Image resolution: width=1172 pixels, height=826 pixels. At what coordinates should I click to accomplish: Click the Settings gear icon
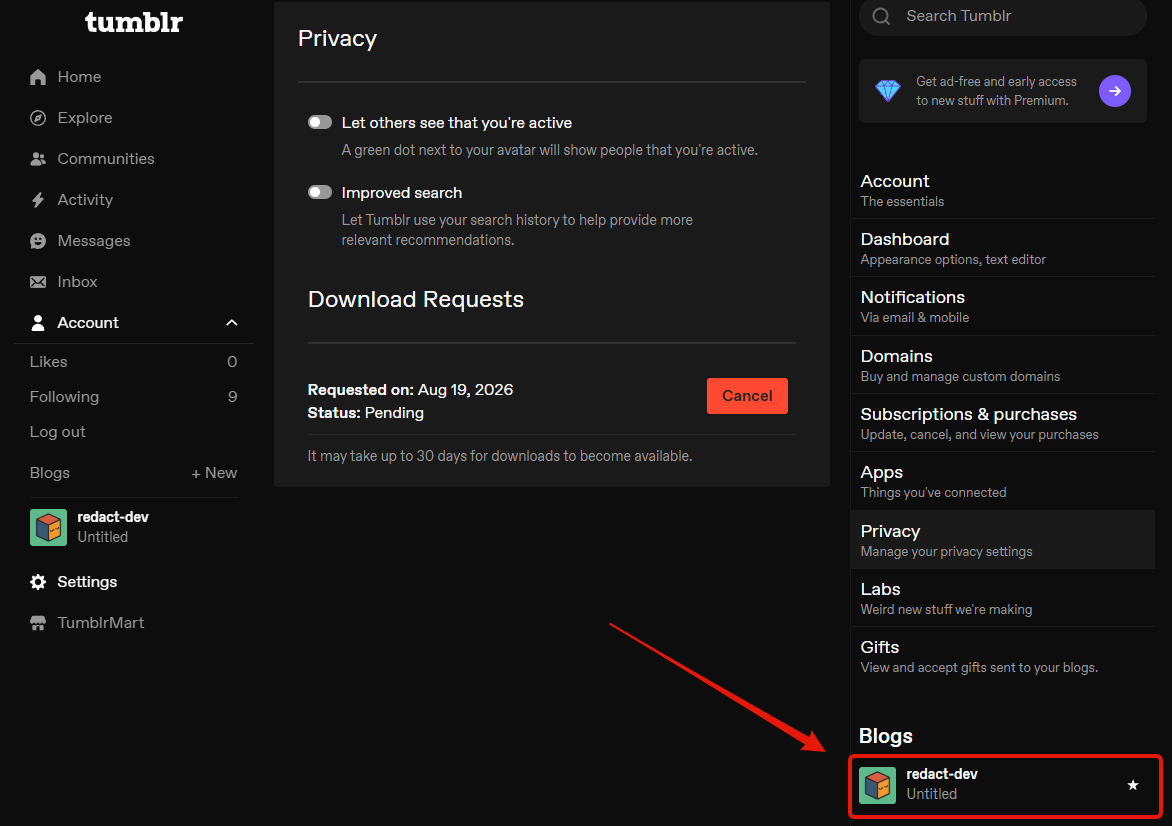(38, 582)
